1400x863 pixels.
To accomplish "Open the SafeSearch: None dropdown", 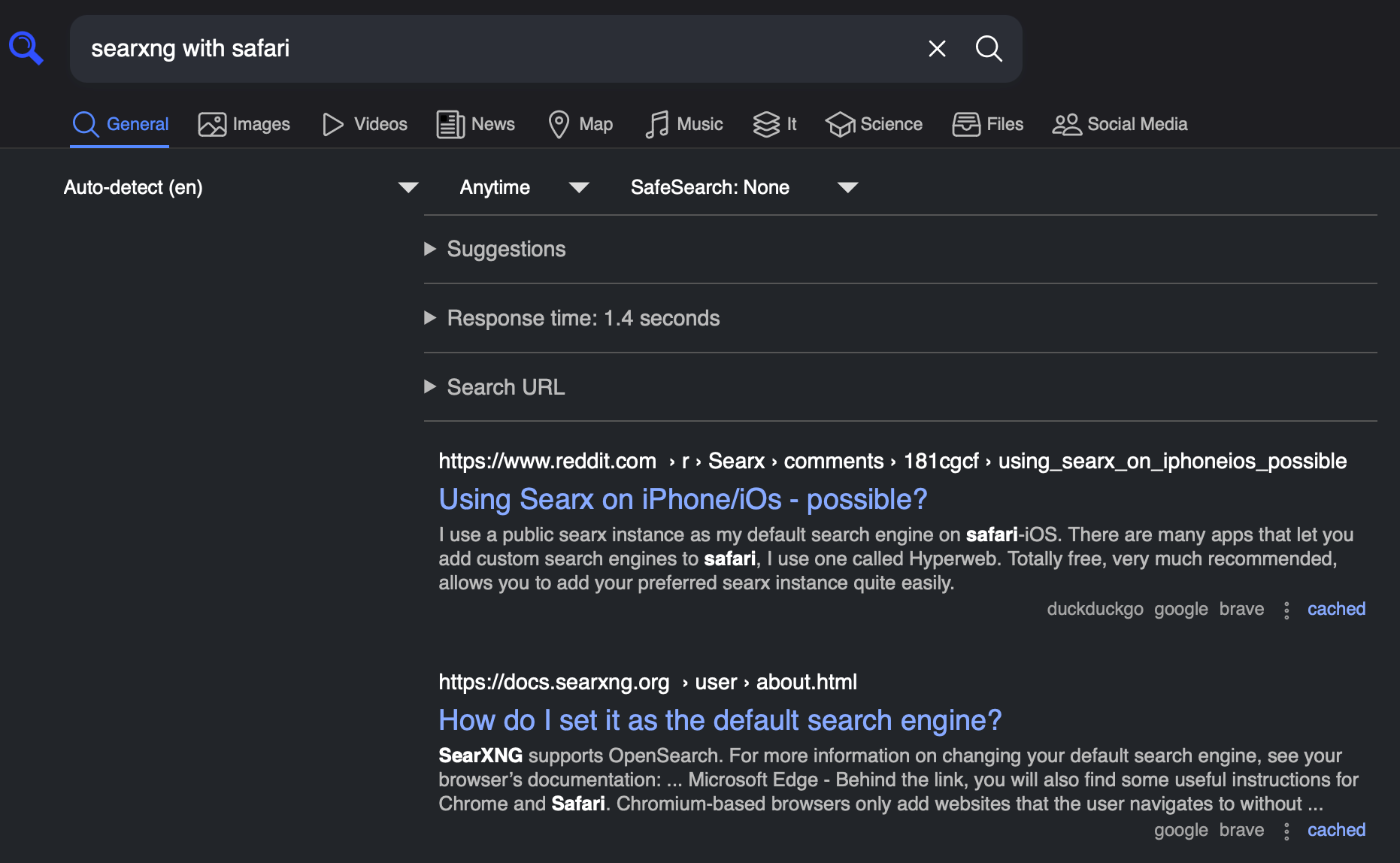I will point(744,187).
